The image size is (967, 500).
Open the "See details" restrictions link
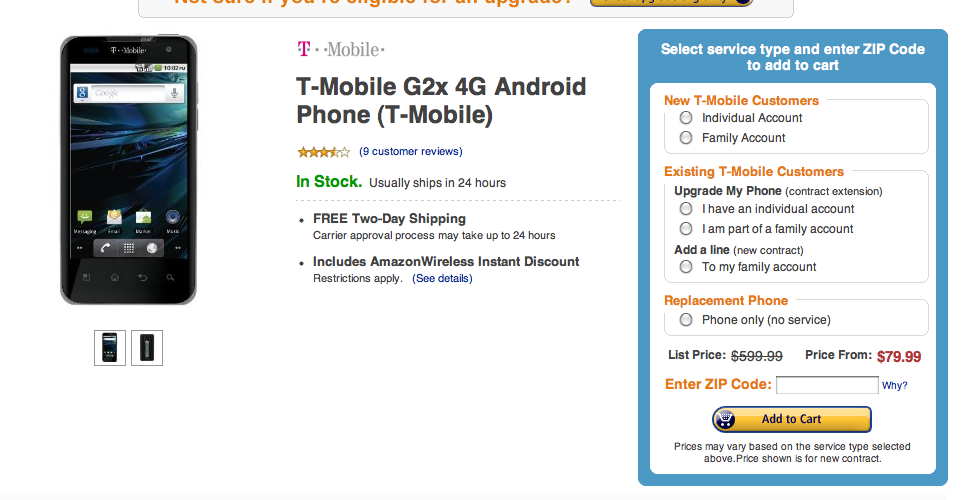[442, 278]
